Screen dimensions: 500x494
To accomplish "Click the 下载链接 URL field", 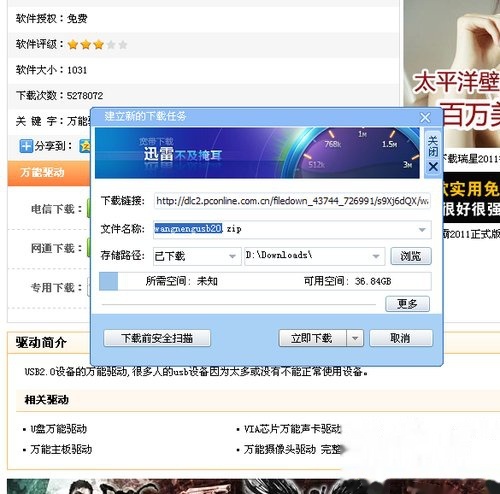I will coord(292,201).
